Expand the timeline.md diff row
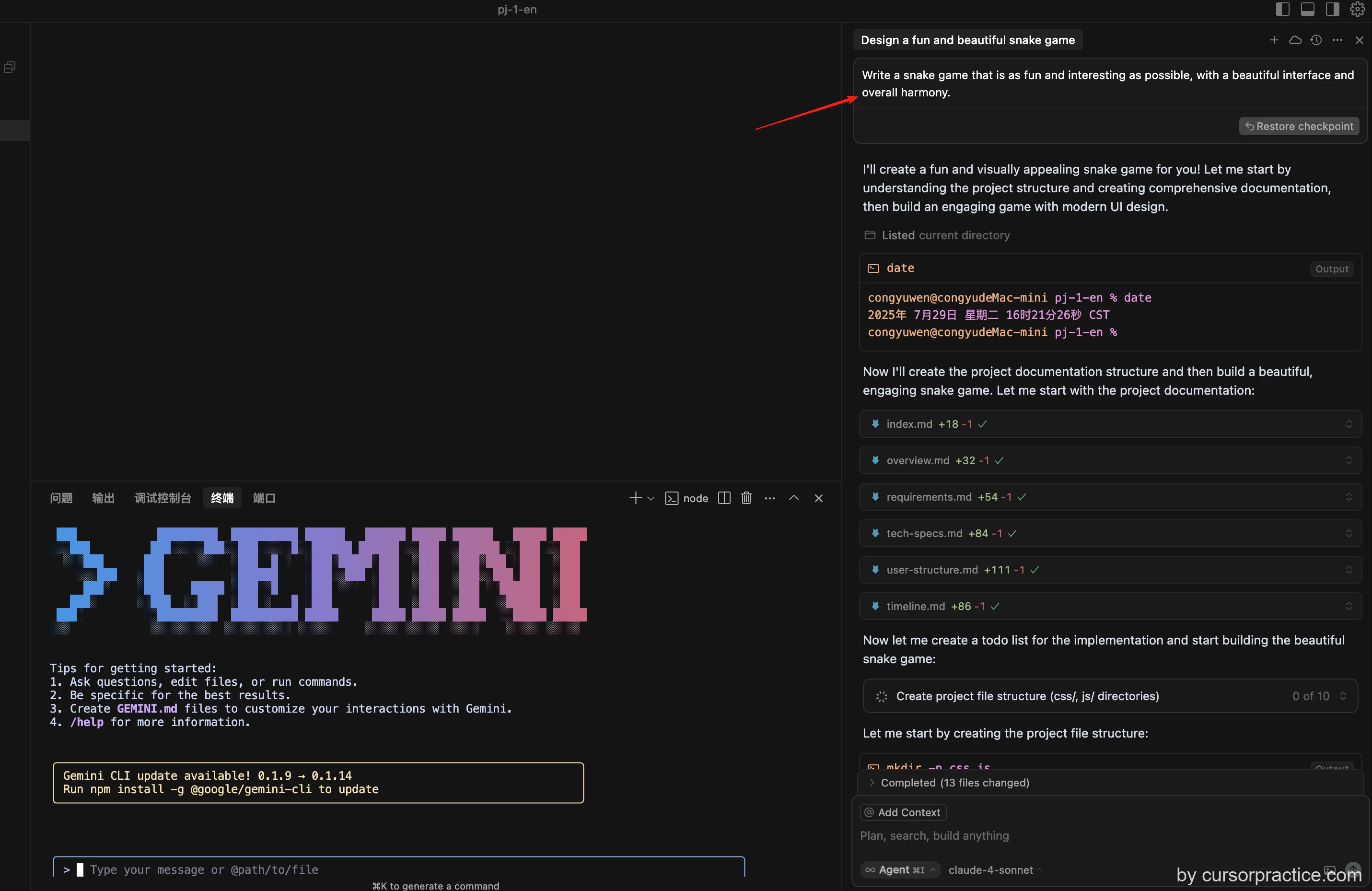The height and width of the screenshot is (891, 1372). [x=1349, y=606]
